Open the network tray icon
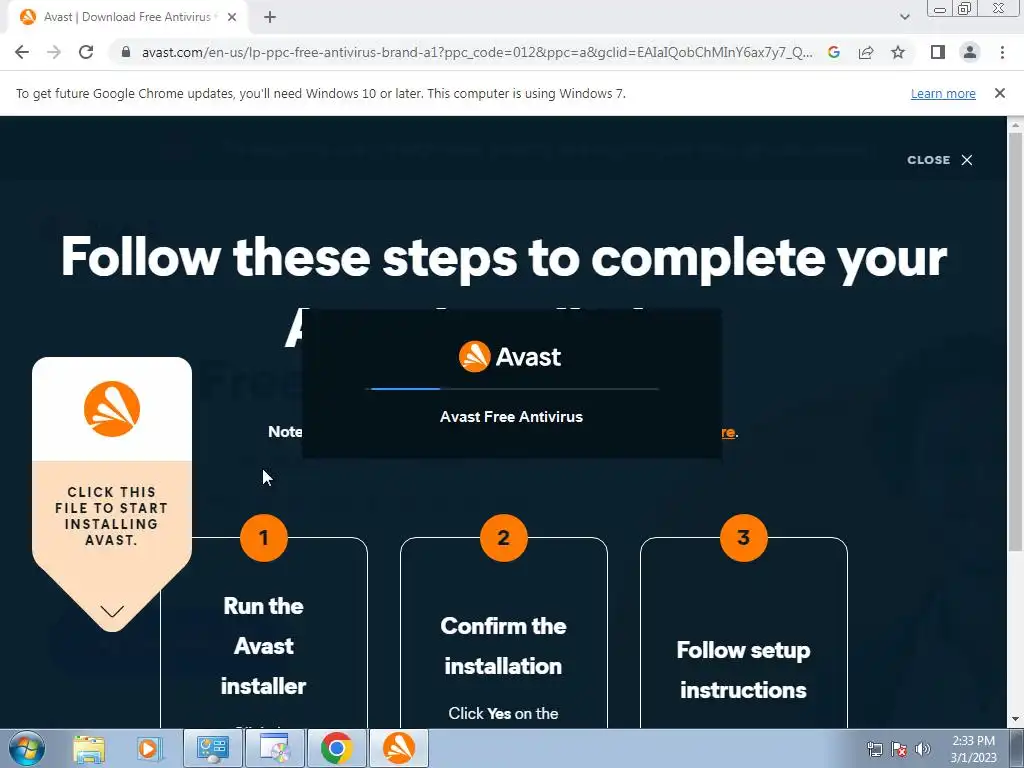The height and width of the screenshot is (768, 1024). point(874,749)
